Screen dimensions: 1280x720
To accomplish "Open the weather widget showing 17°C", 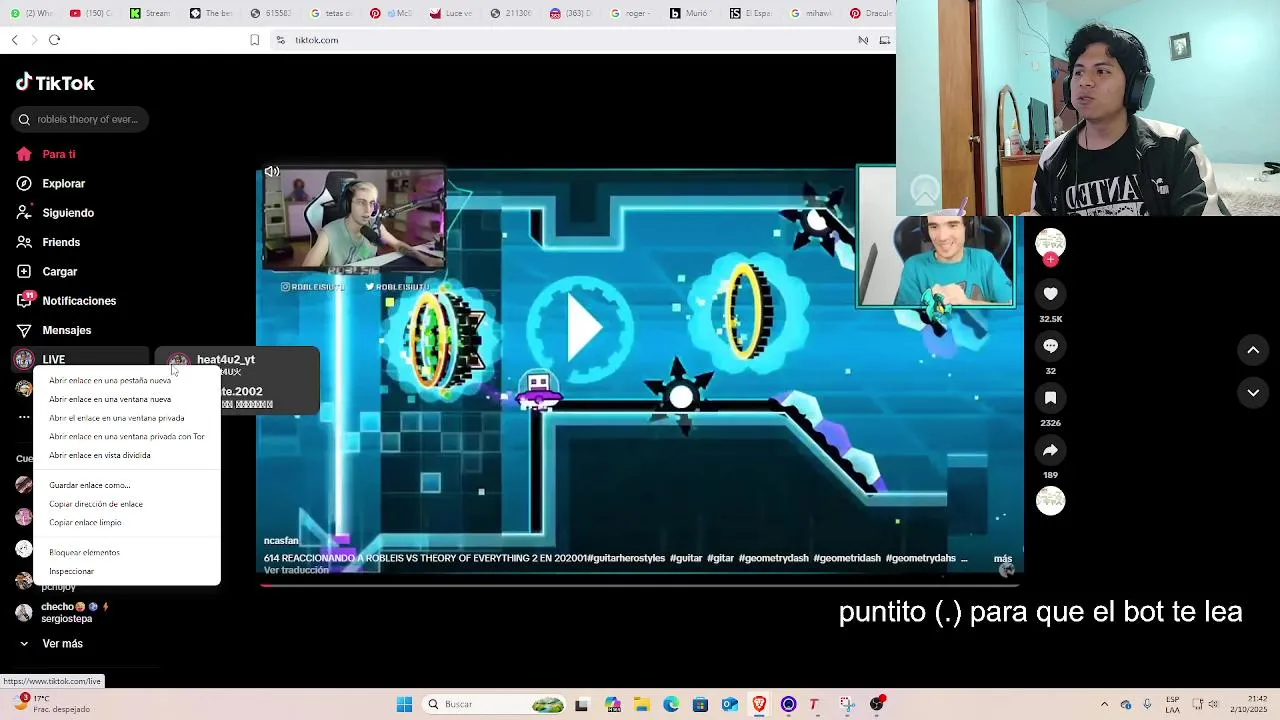I will (x=52, y=704).
